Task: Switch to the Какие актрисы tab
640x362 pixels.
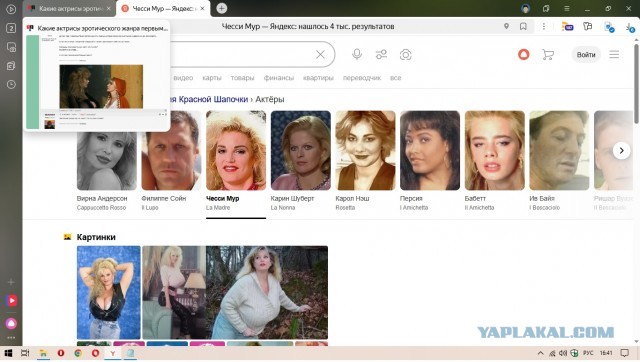Action: 69,8
